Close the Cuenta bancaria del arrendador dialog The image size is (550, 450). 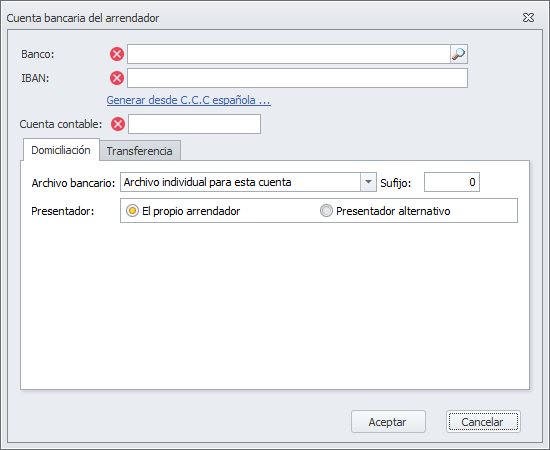pyautogui.click(x=528, y=18)
